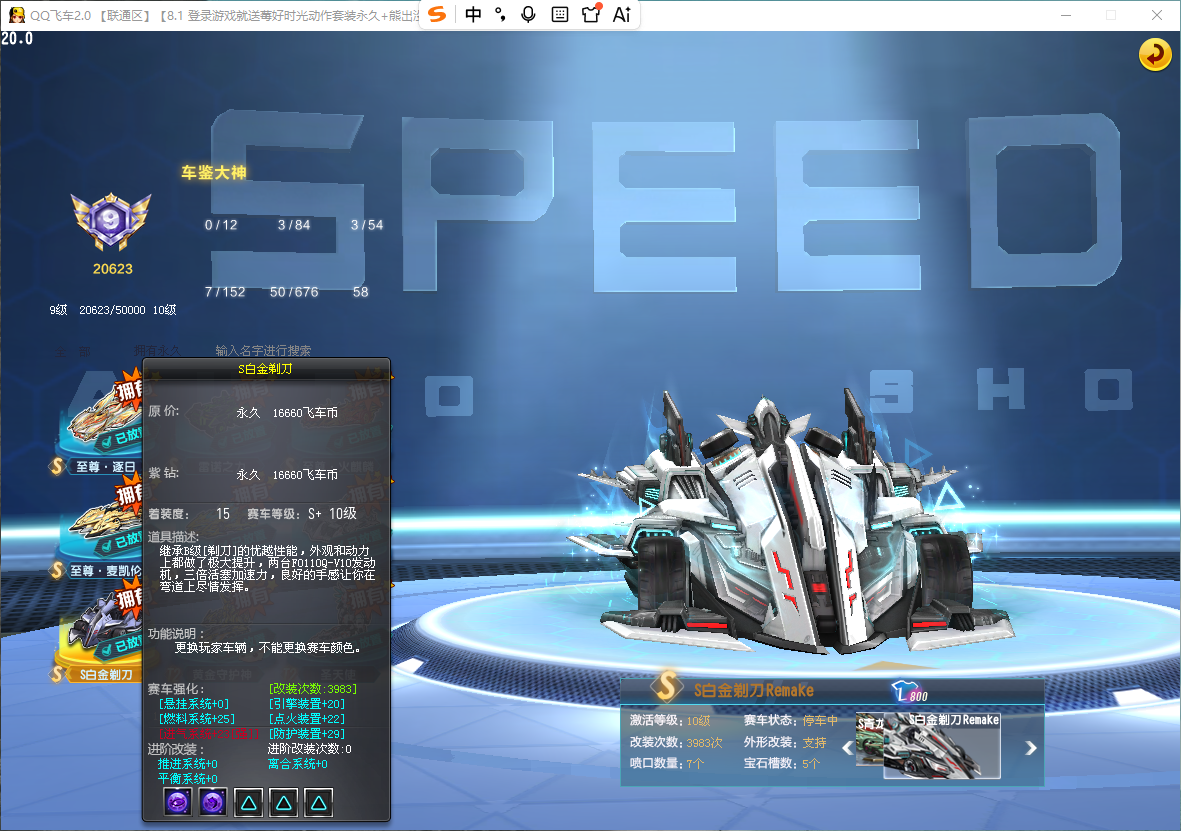The height and width of the screenshot is (831, 1181).
Task: Click the [点火装置+22] upgrade entry
Action: coord(307,719)
